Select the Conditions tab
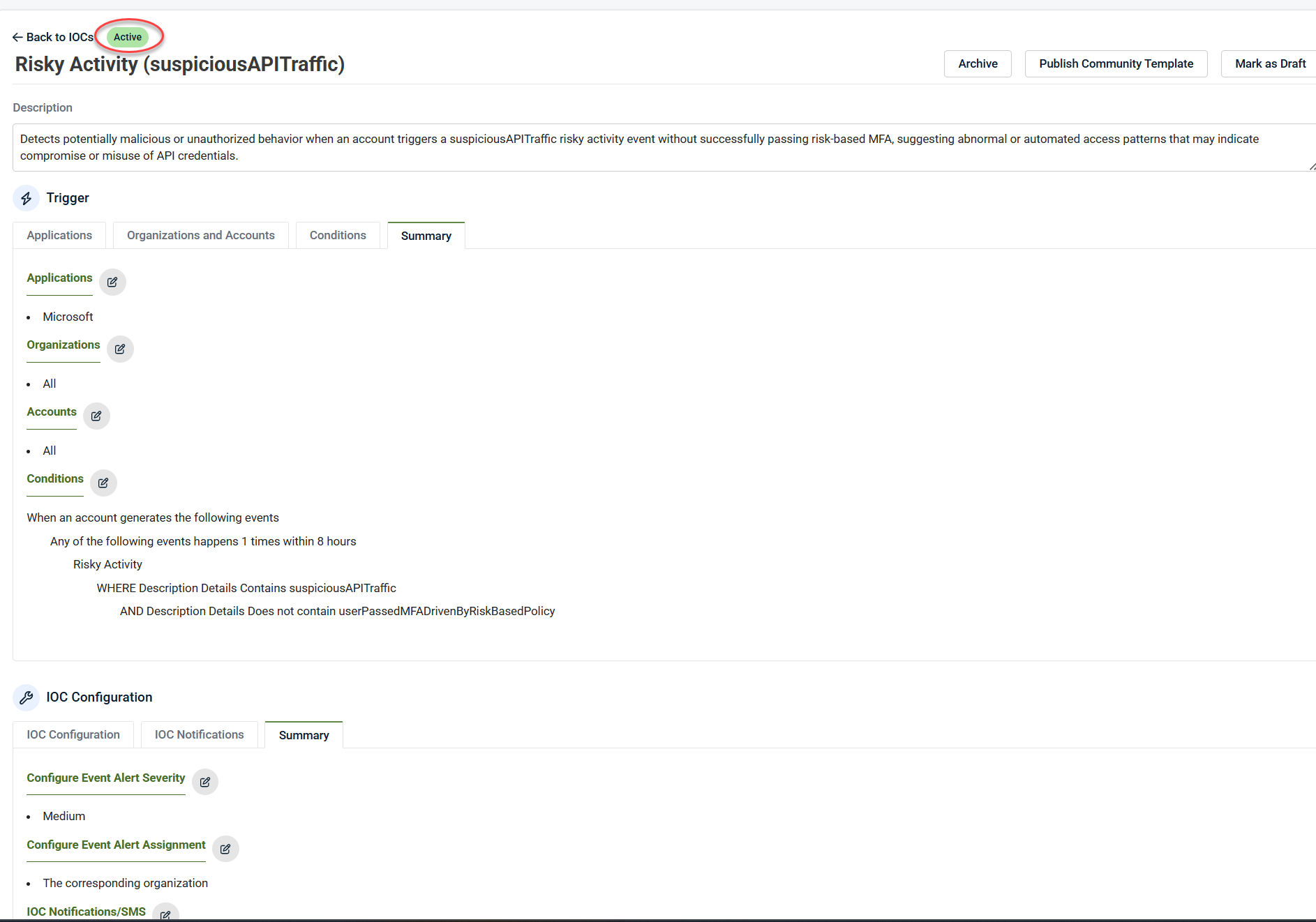 pyautogui.click(x=338, y=236)
